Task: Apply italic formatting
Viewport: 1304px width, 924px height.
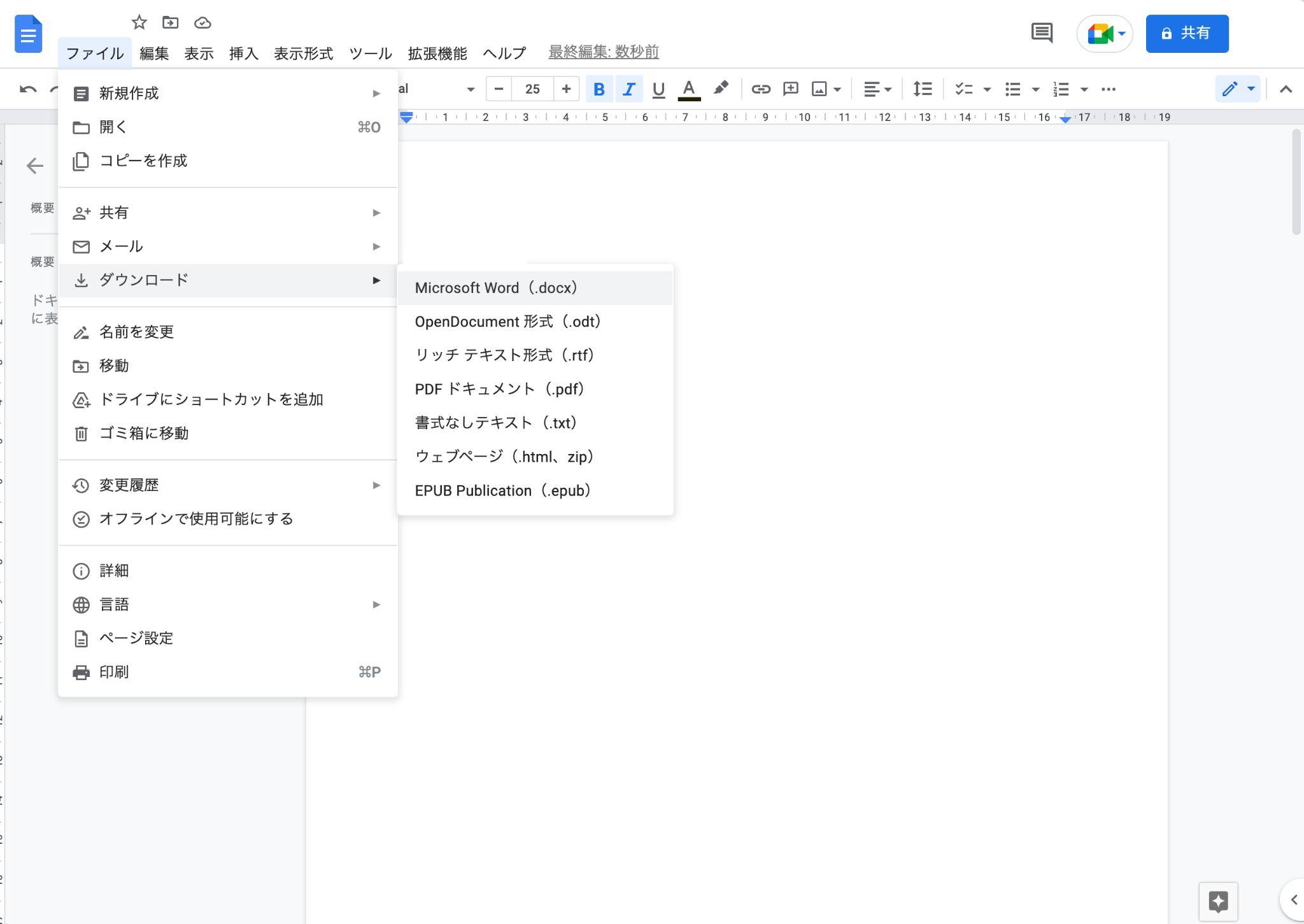Action: [628, 89]
